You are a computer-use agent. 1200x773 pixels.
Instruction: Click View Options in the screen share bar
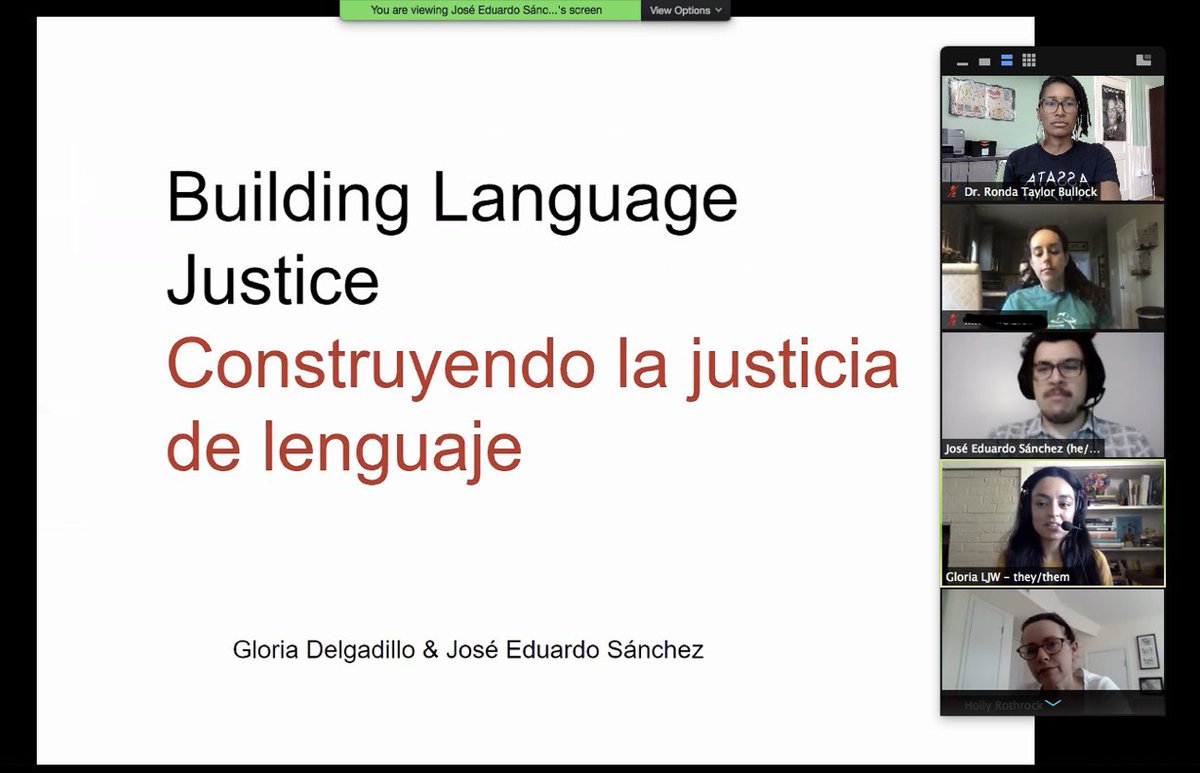pos(683,9)
